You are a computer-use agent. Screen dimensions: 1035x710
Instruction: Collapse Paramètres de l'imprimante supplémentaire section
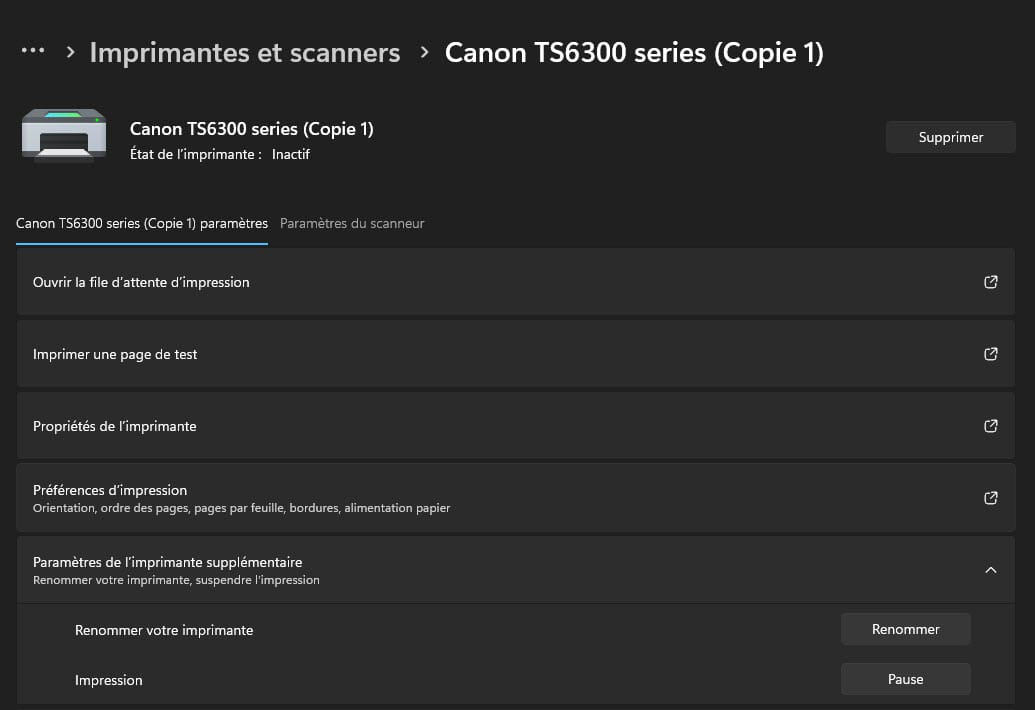(516, 569)
